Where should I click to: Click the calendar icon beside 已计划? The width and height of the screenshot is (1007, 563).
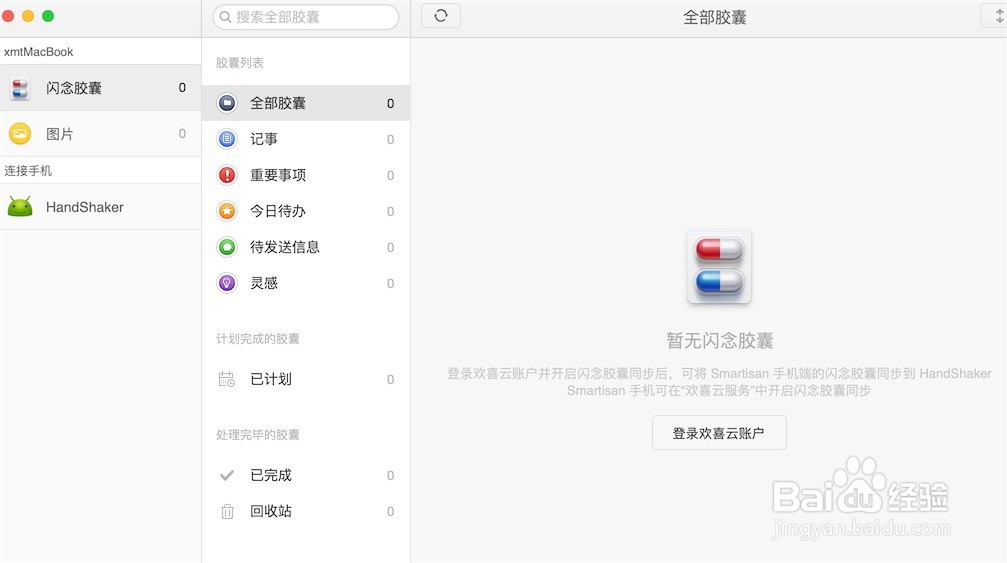(x=227, y=379)
